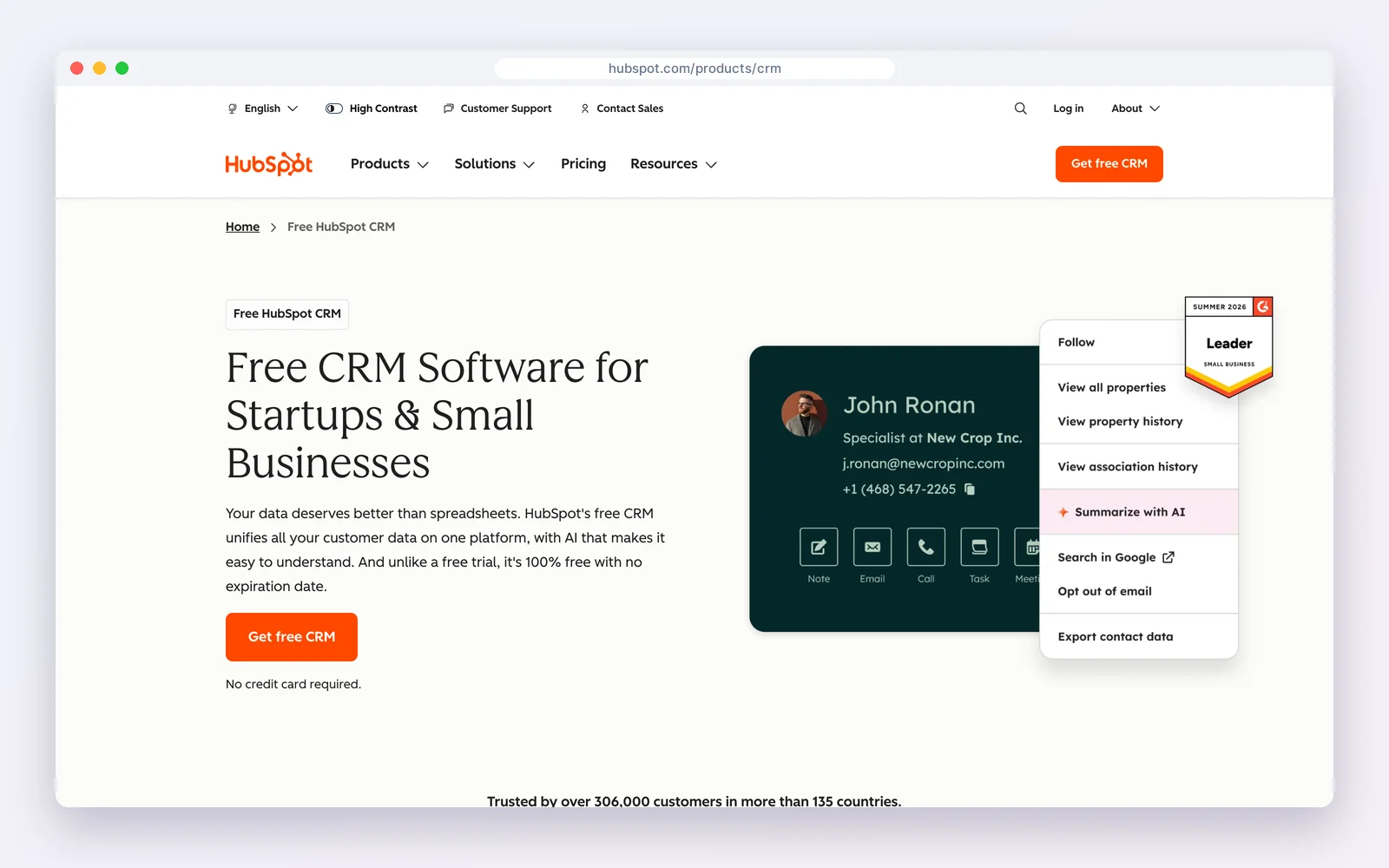Open Customer Support link
This screenshot has width=1389, height=868.
click(497, 108)
